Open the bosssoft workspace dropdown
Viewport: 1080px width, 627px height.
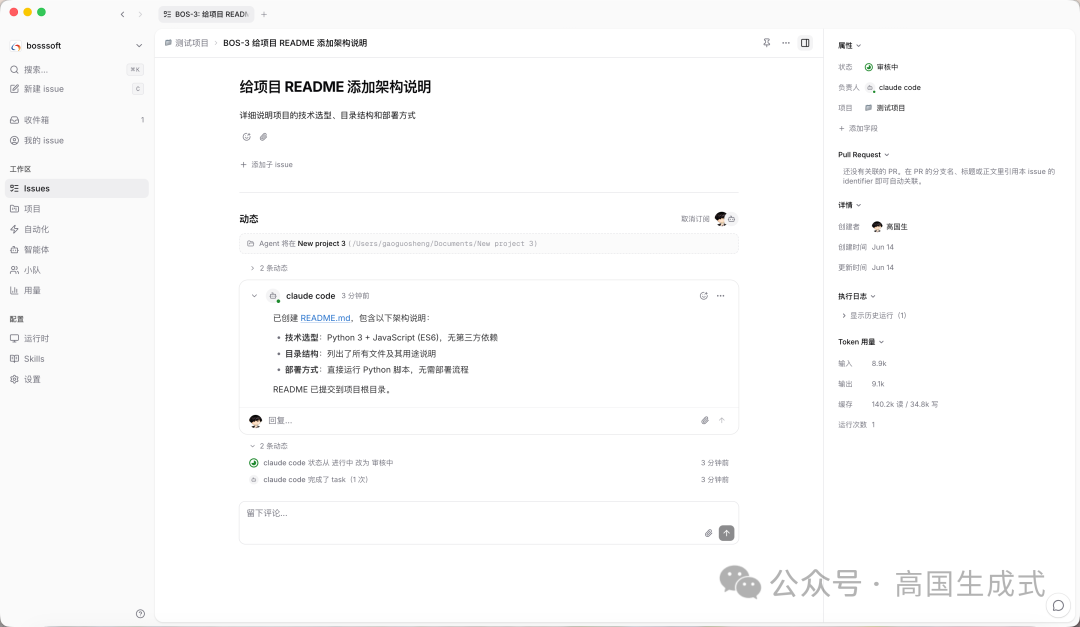(76, 45)
